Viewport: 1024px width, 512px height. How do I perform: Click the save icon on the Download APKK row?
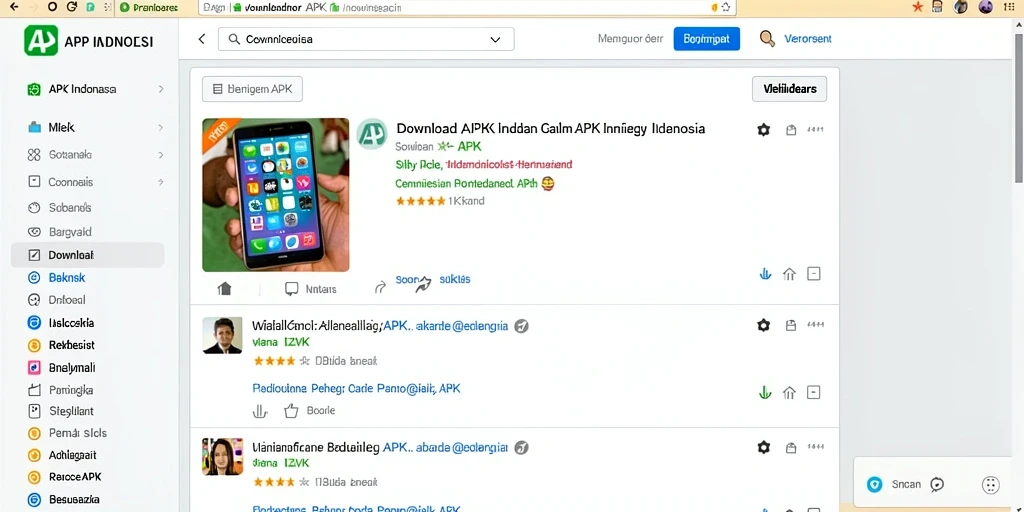tap(791, 130)
